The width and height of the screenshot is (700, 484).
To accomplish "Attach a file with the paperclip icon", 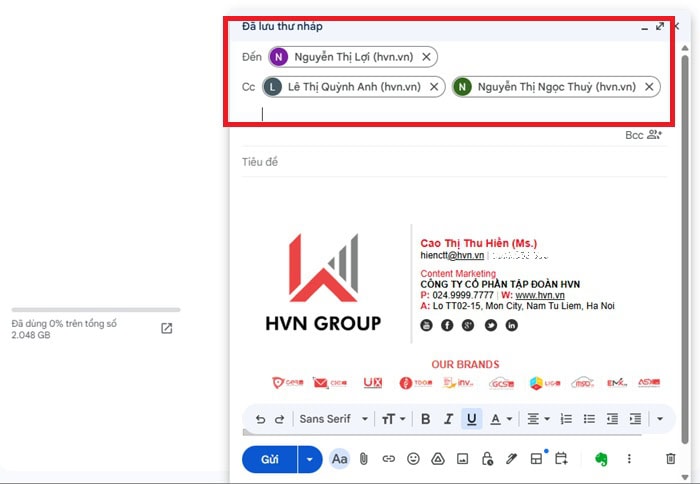I will 364,459.
